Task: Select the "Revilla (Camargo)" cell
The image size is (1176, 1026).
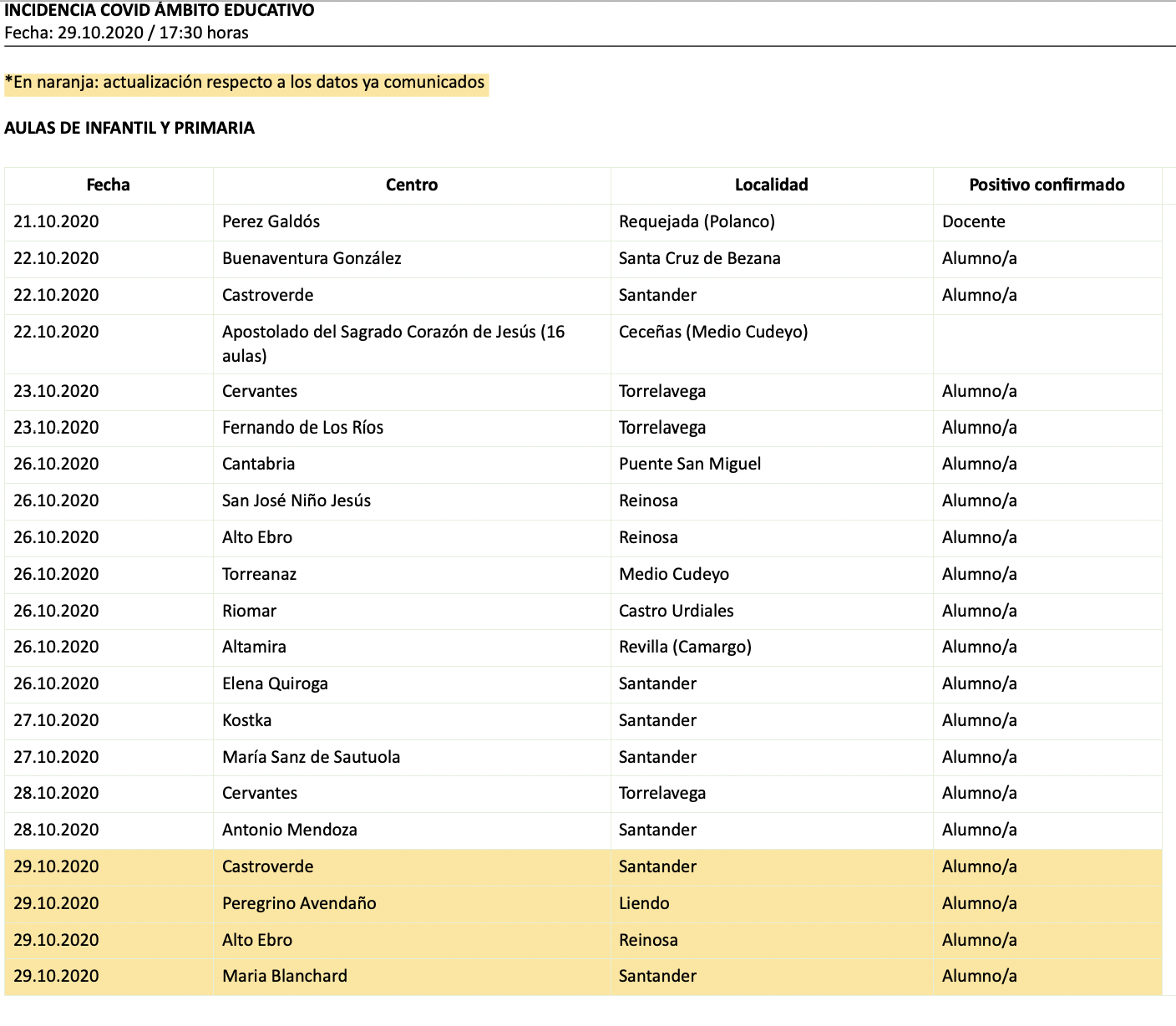Action: click(x=685, y=647)
